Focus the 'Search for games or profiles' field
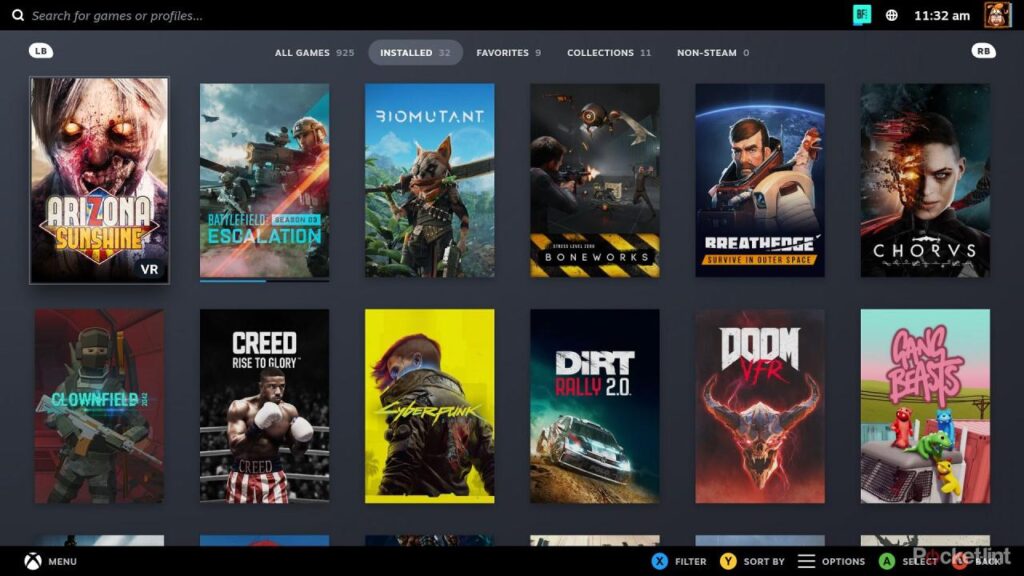Screen dimensions: 1024x576 coord(118,16)
